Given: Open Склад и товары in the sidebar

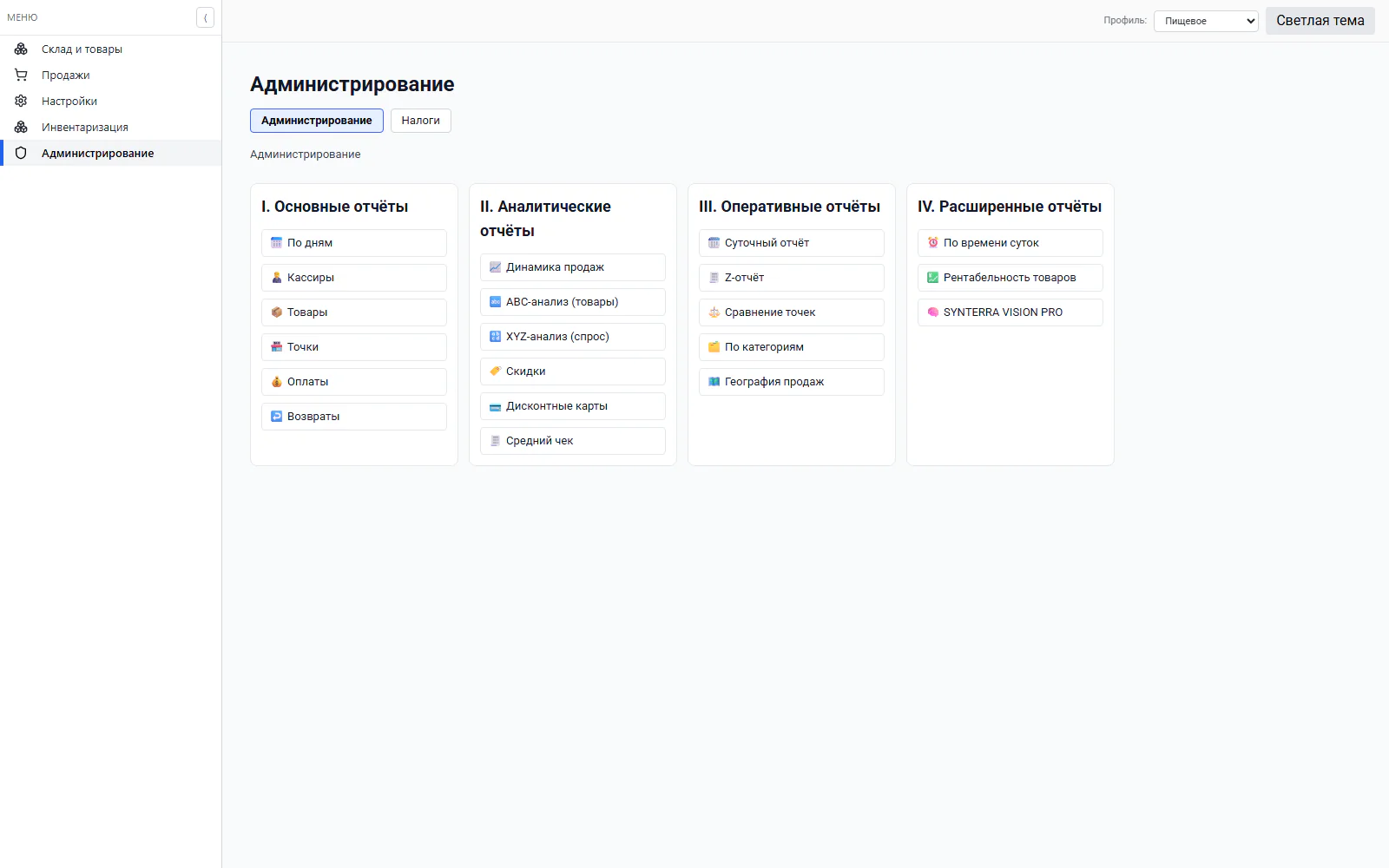Looking at the screenshot, I should 111,49.
